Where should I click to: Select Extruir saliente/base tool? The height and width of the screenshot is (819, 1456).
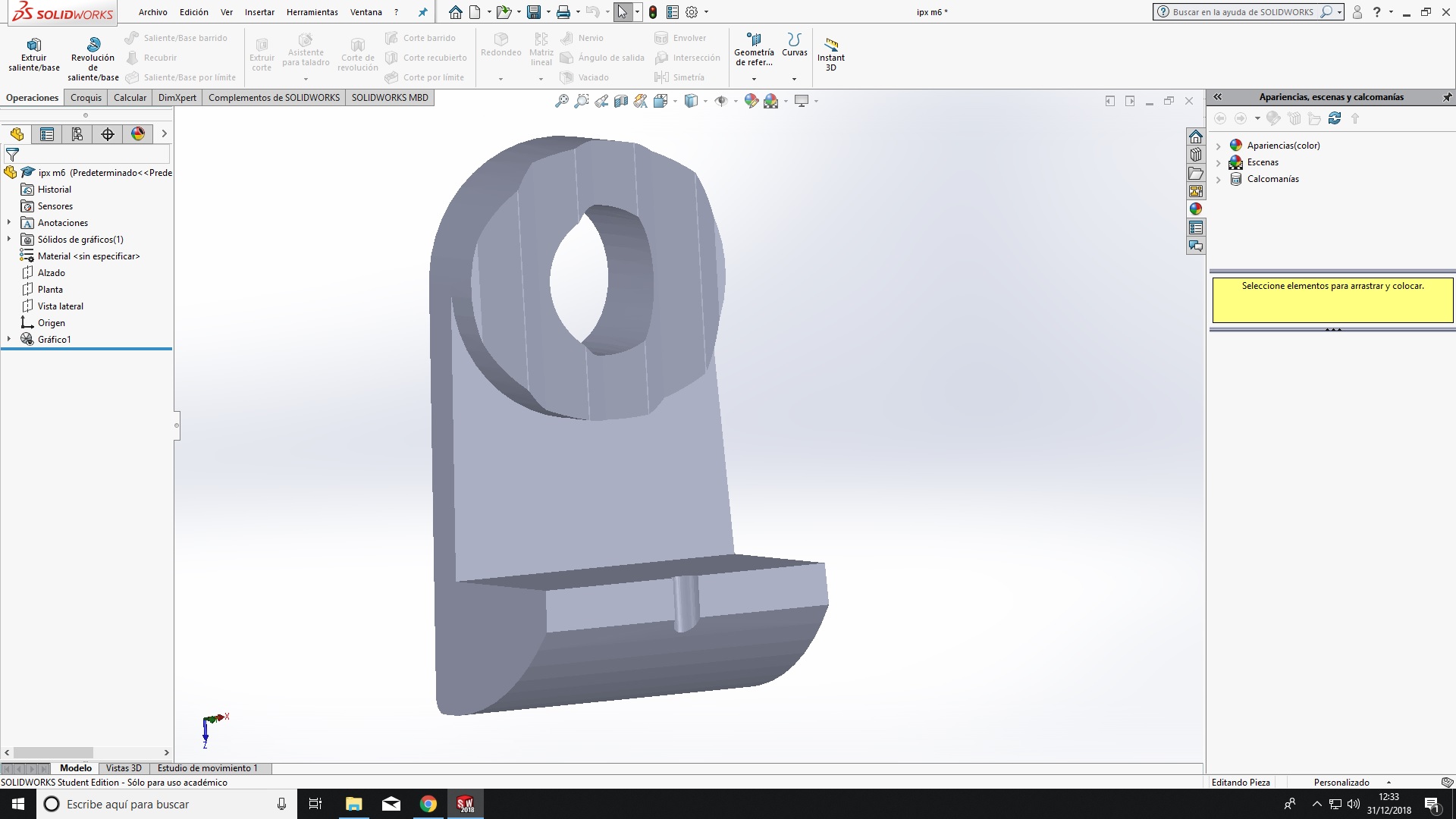(x=34, y=55)
